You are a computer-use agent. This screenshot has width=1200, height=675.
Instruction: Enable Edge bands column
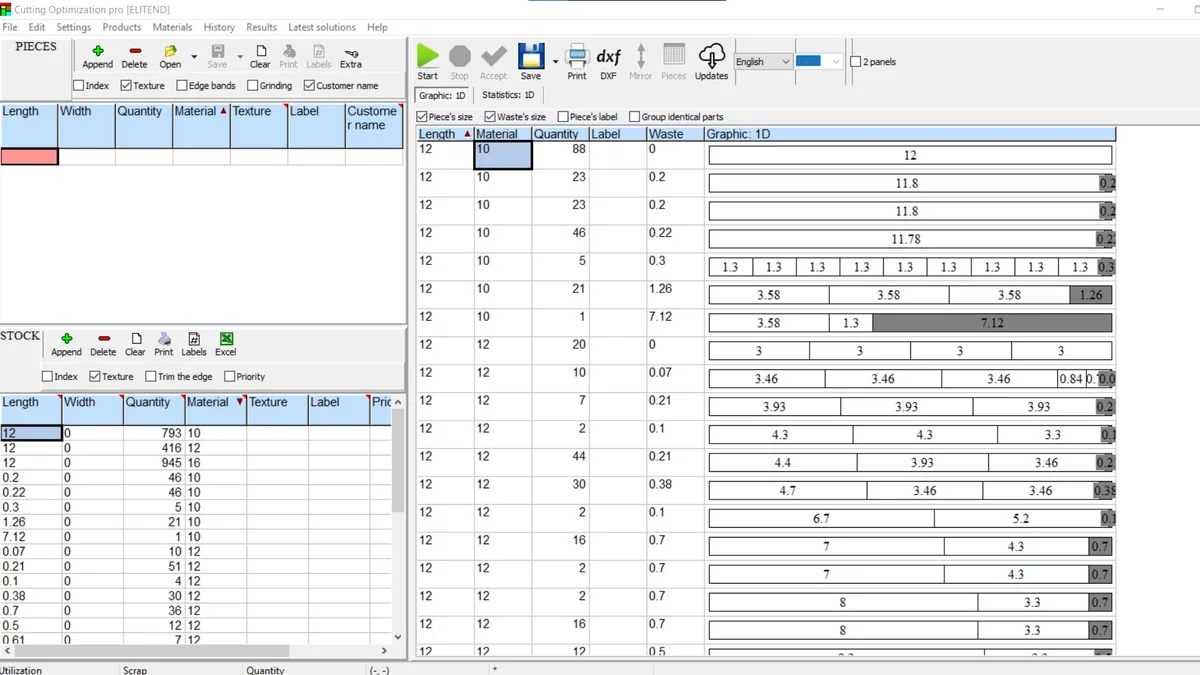[x=206, y=86]
